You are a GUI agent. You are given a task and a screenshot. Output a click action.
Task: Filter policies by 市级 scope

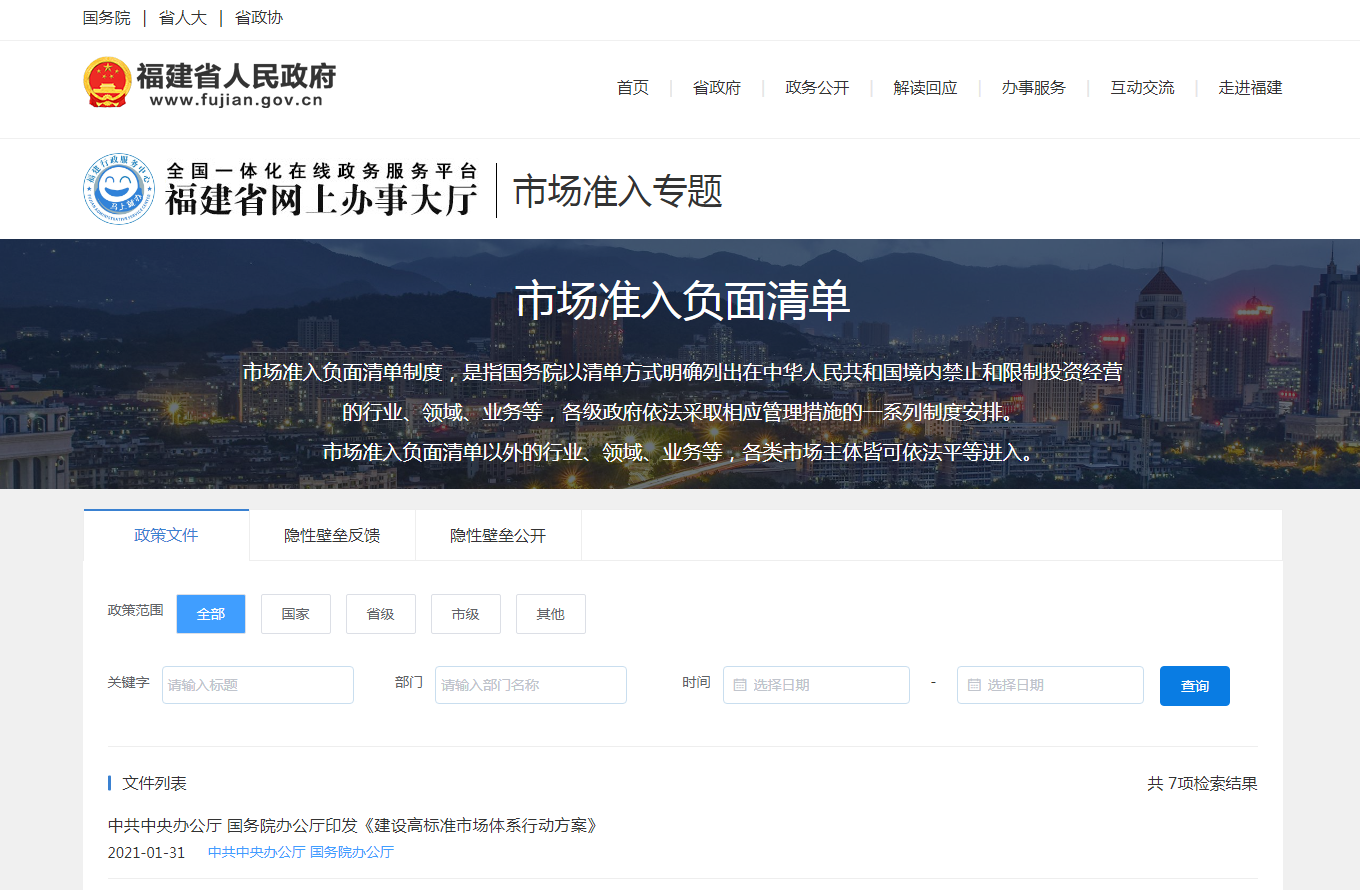466,614
